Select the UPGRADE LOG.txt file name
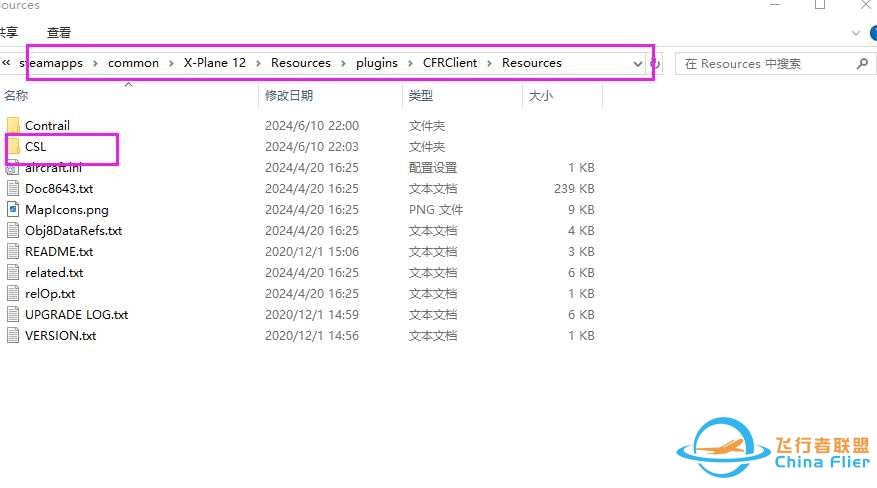 pyautogui.click(x=77, y=314)
